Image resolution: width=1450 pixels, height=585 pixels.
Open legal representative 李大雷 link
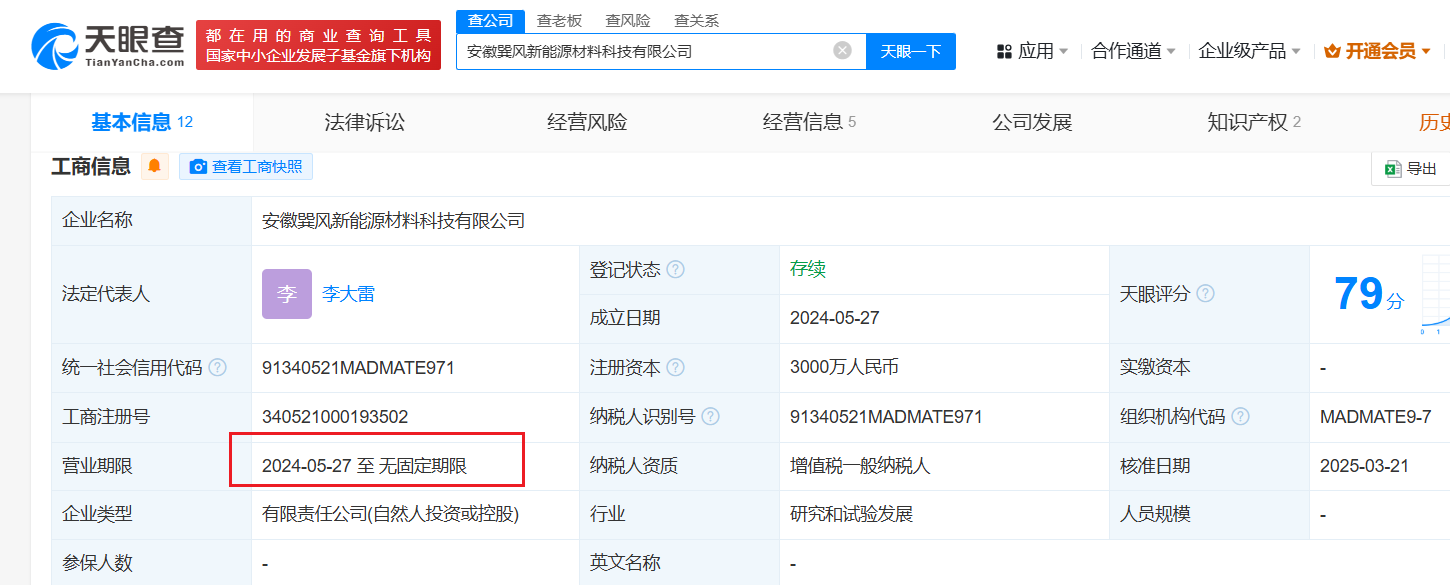[348, 294]
